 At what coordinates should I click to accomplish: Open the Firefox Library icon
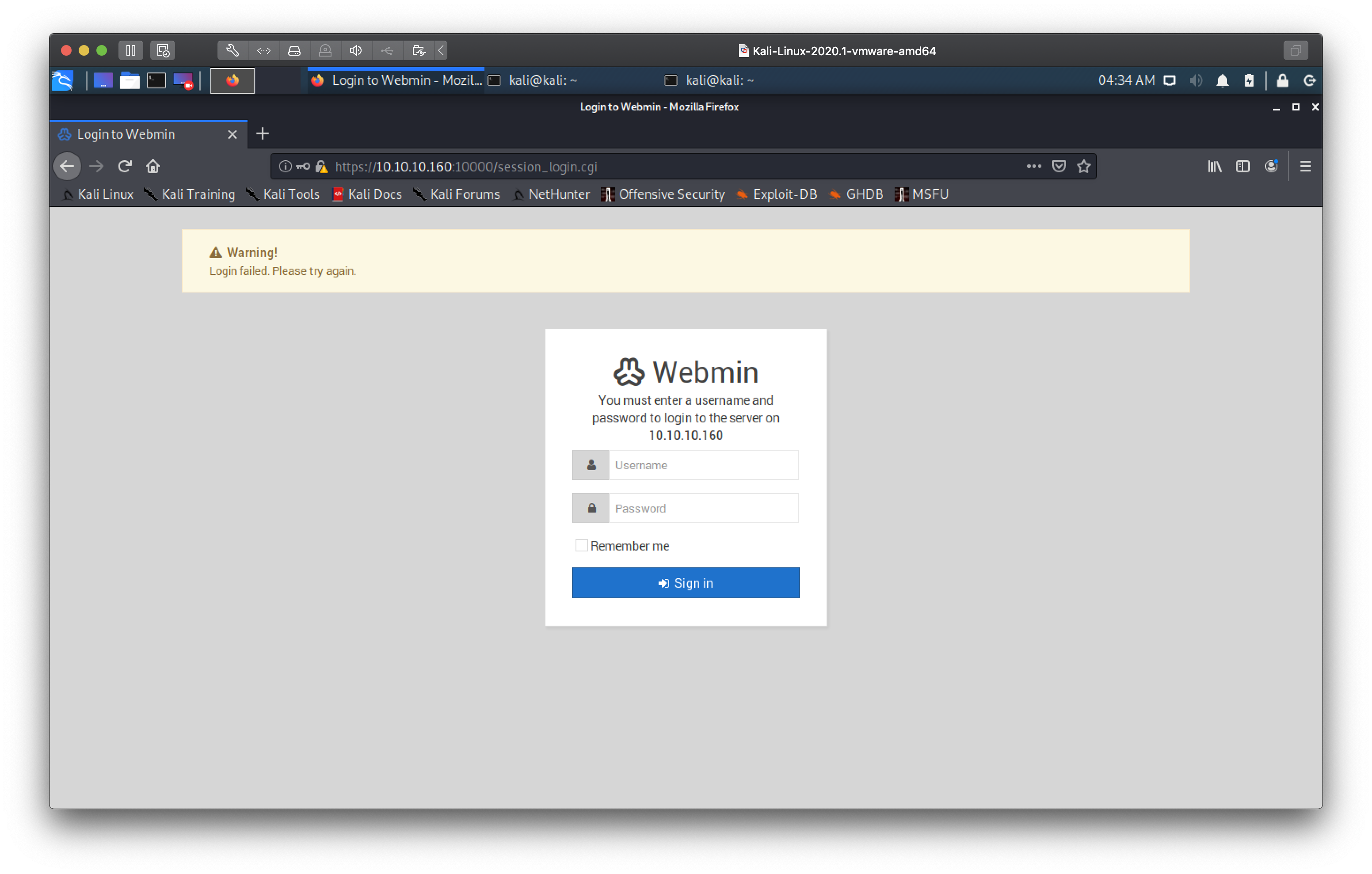point(1214,167)
